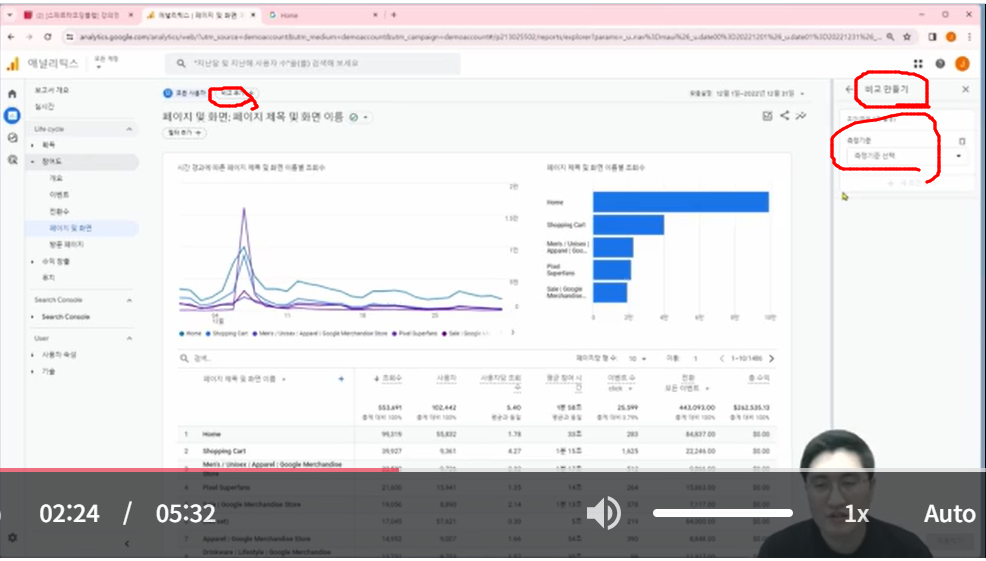986x561 pixels.
Task: Click the blue plus to add table dimension
Action: 341,379
